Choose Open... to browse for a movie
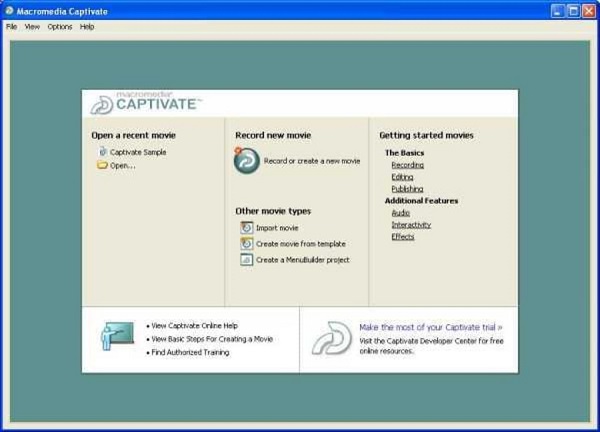Viewport: 600px width, 432px height. (122, 166)
